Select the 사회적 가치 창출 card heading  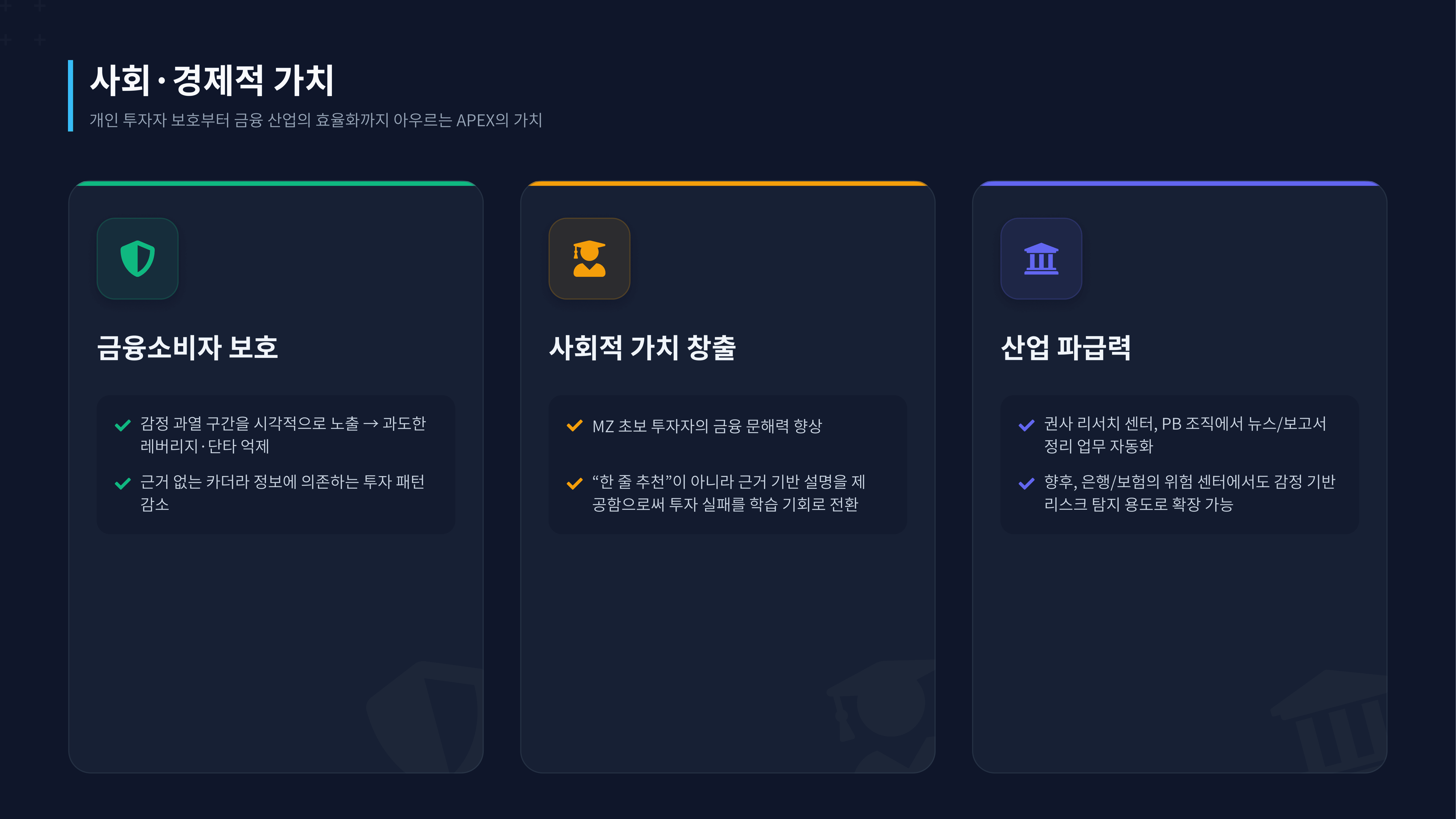click(642, 347)
